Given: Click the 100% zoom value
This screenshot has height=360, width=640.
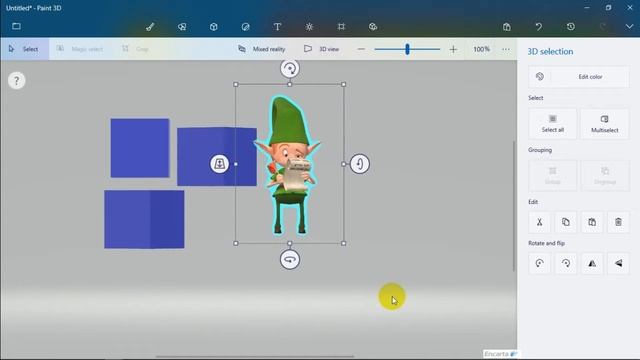Looking at the screenshot, I should click(481, 49).
